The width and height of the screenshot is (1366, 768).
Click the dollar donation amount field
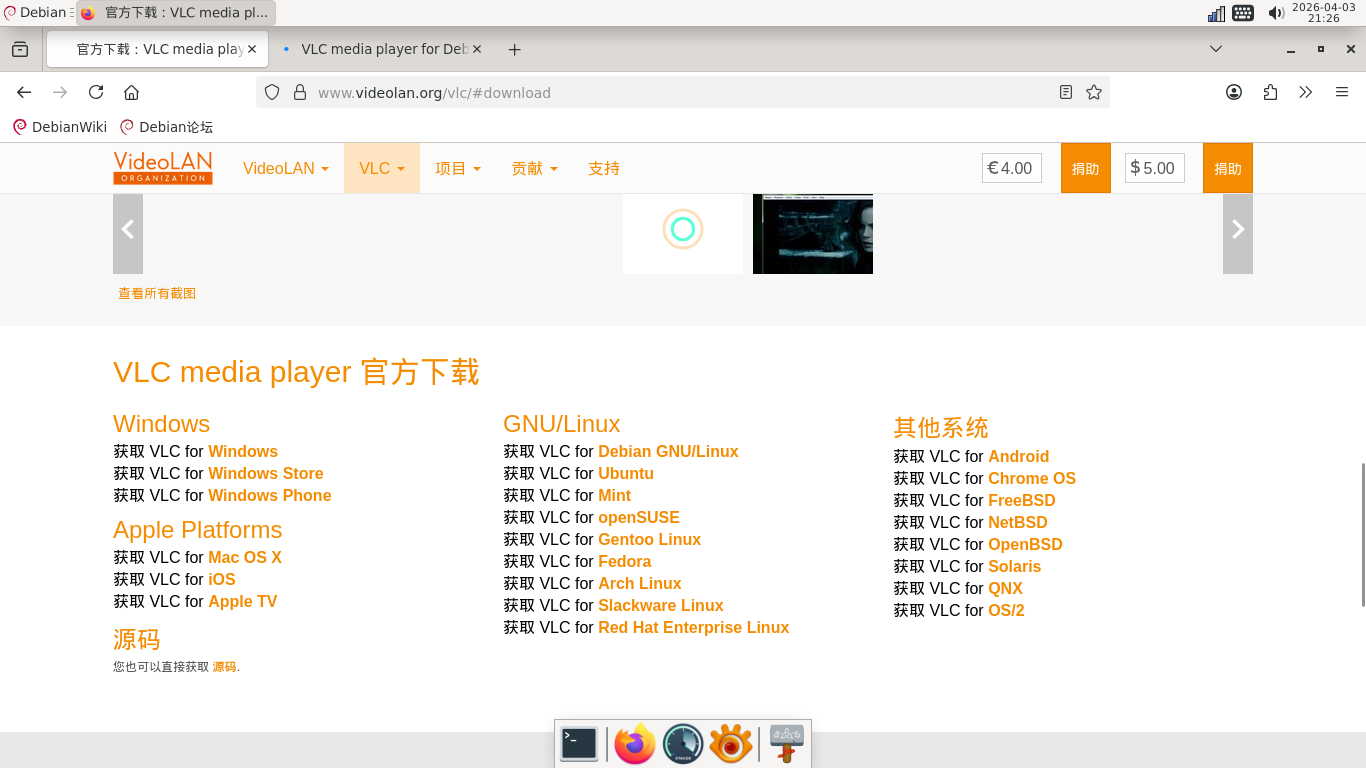pos(1158,168)
